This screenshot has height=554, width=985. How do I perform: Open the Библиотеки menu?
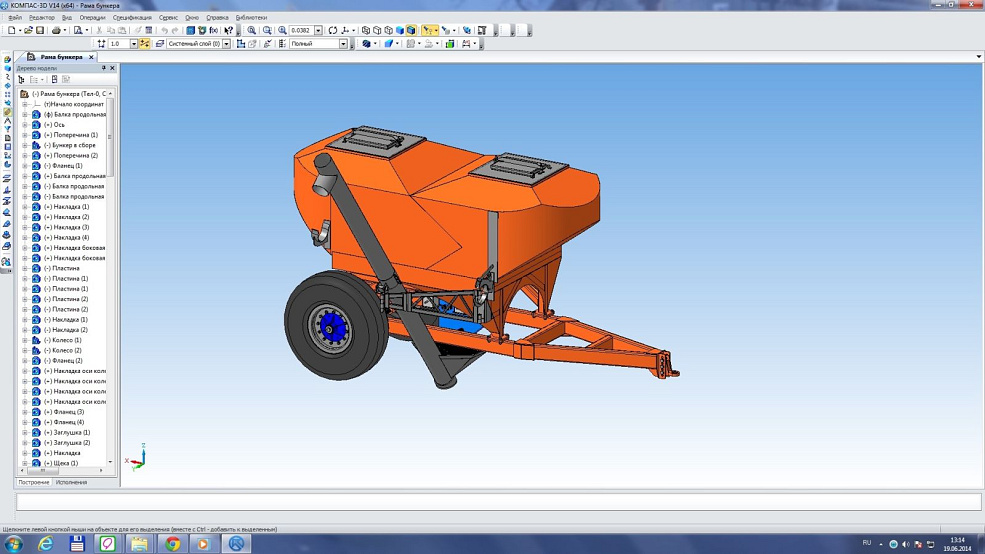pyautogui.click(x=251, y=17)
